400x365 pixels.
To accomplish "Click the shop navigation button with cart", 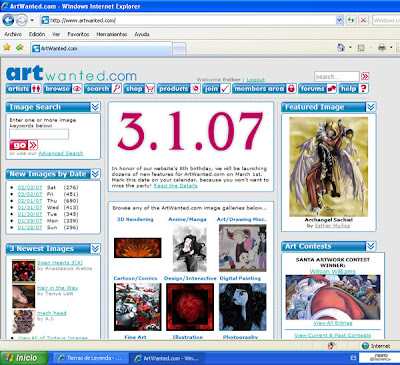I will [139, 89].
